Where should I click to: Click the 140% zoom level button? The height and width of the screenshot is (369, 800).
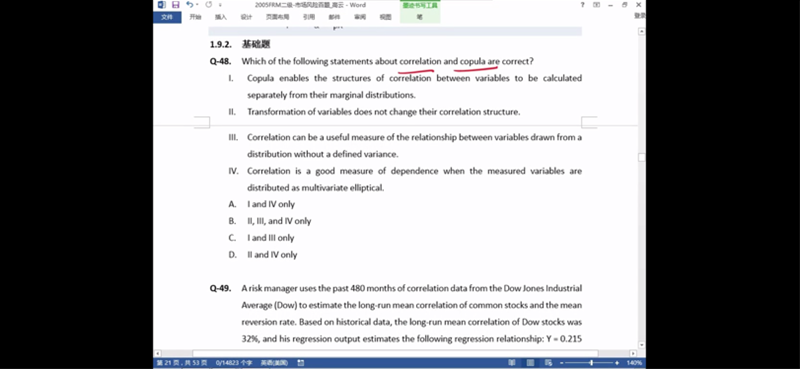(634, 363)
